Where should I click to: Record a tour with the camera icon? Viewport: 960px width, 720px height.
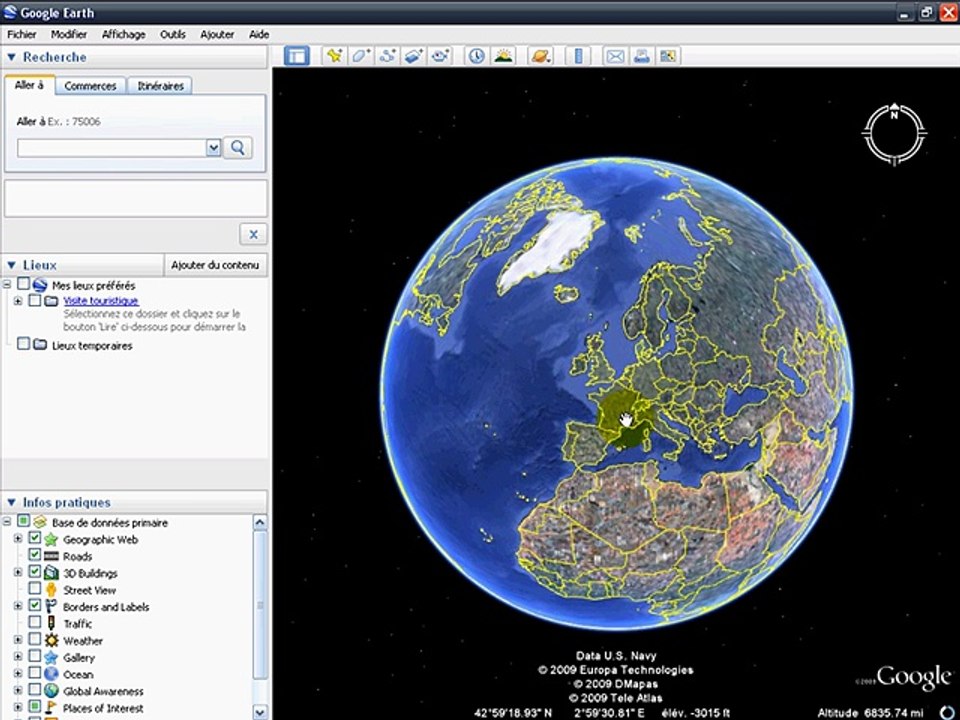click(440, 56)
